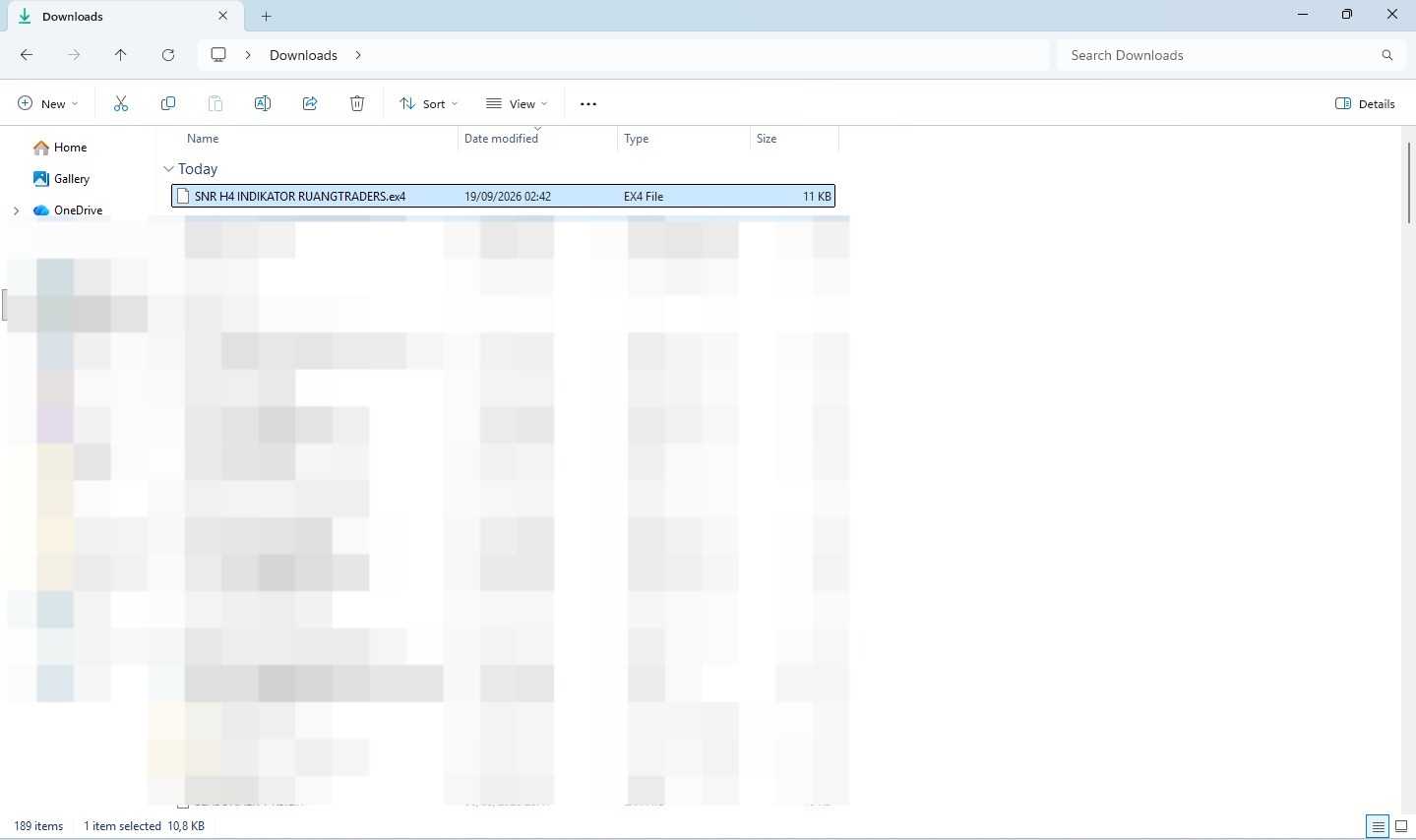Click the search magnifier icon
The height and width of the screenshot is (840, 1416).
click(x=1387, y=55)
